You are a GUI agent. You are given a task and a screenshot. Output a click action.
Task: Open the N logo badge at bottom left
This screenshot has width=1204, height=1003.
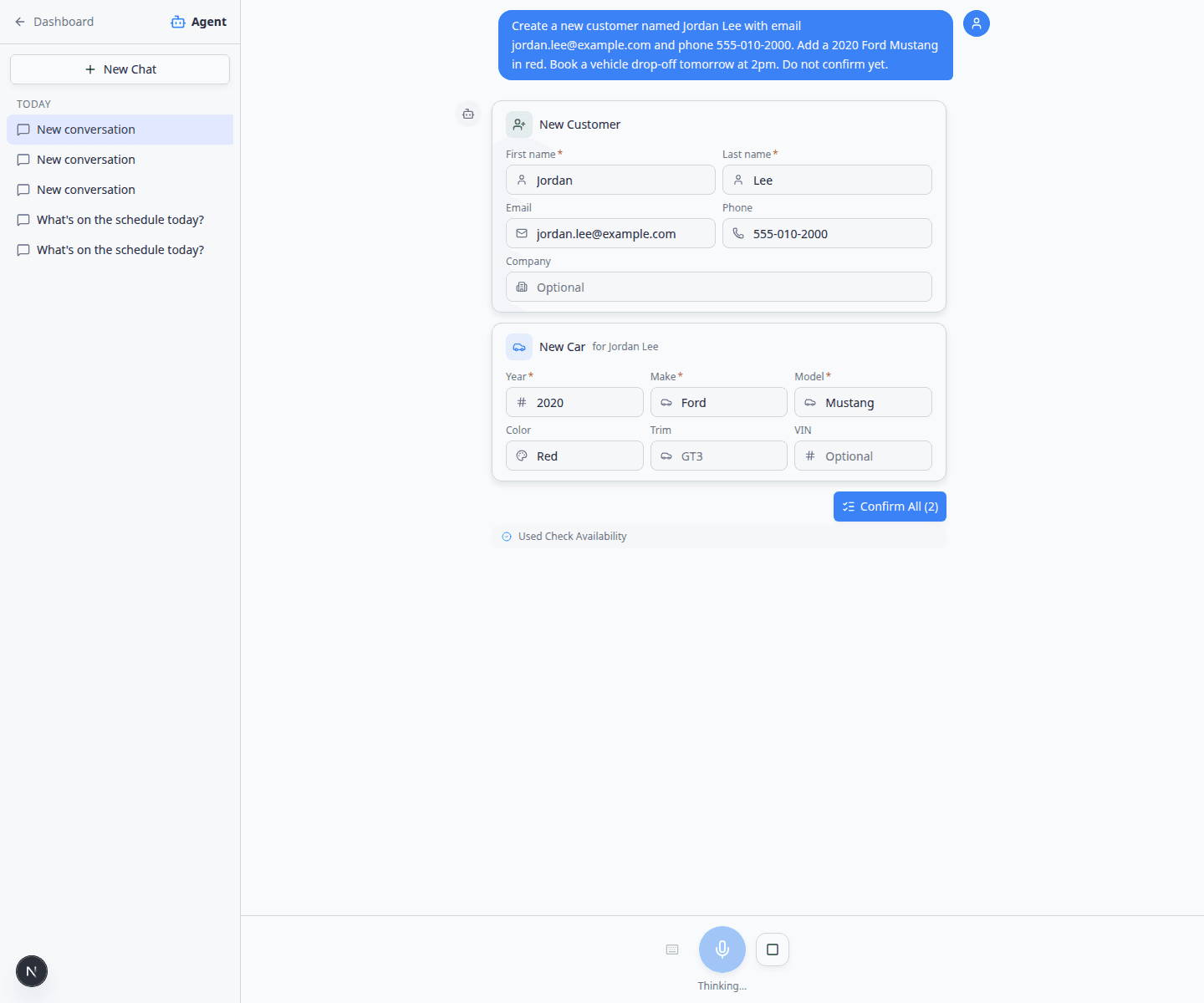[x=32, y=971]
